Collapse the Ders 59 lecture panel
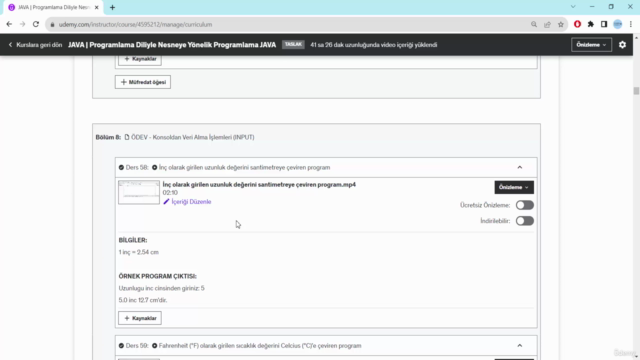This screenshot has height=360, width=640. pyautogui.click(x=520, y=346)
